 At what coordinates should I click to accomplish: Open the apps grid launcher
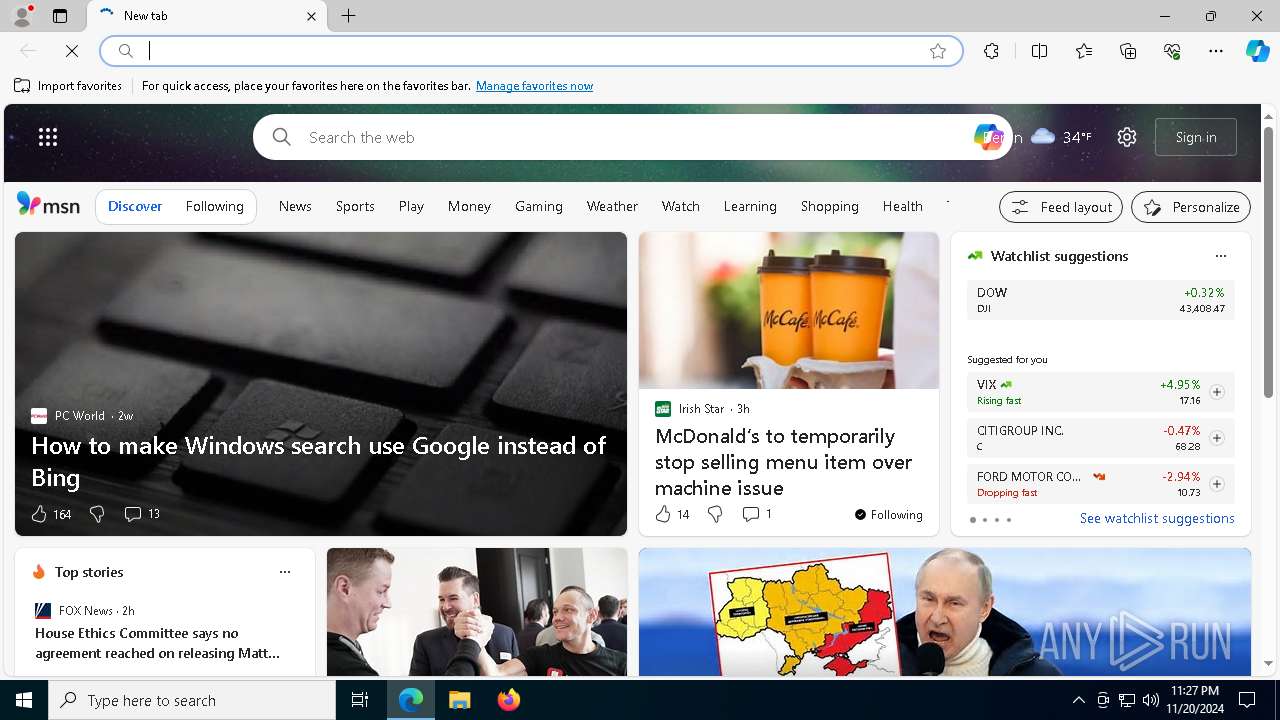point(48,137)
